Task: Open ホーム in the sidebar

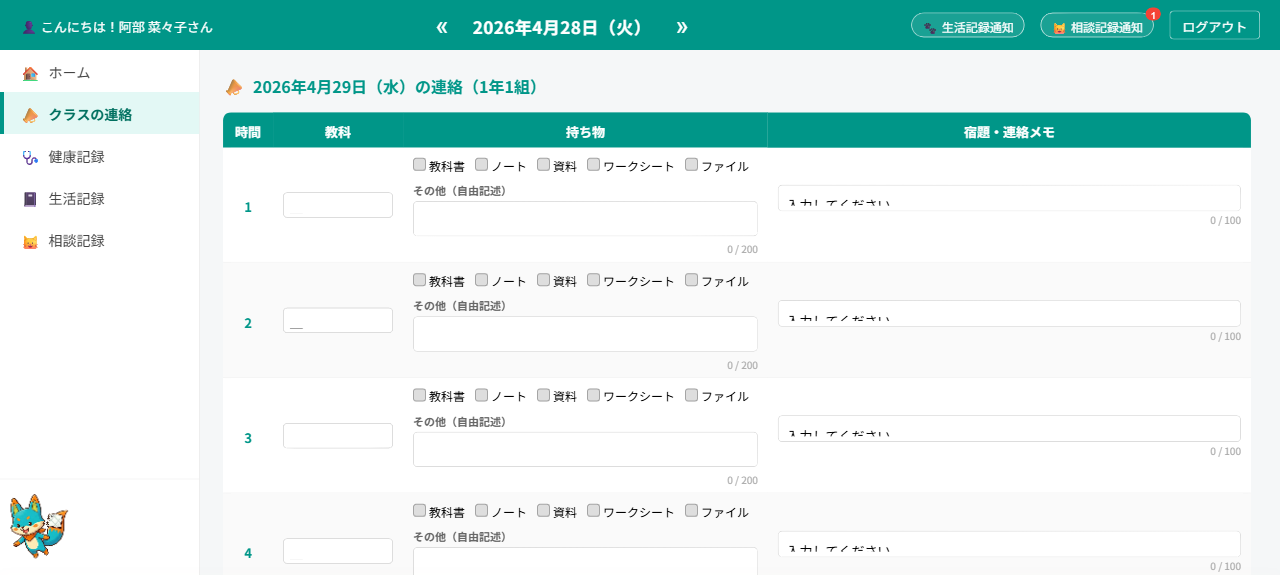Action: tap(99, 73)
